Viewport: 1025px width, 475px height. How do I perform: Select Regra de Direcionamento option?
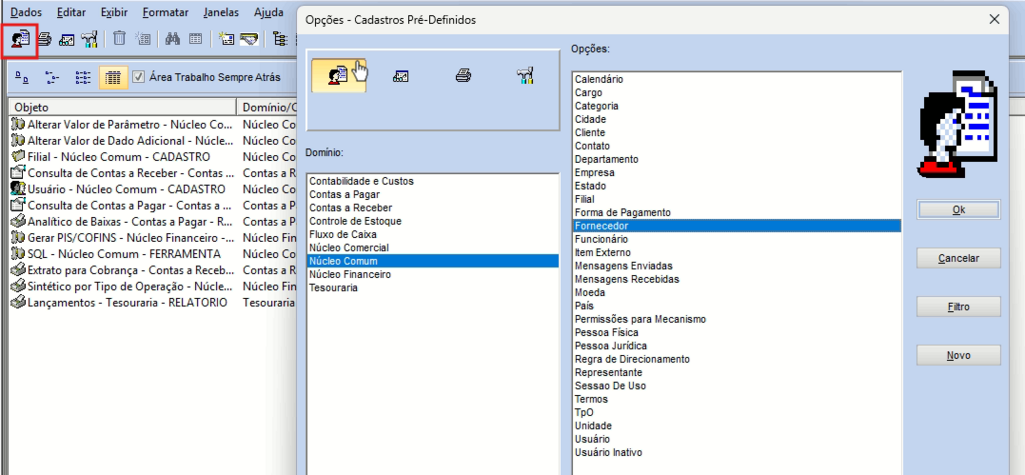coord(737,359)
